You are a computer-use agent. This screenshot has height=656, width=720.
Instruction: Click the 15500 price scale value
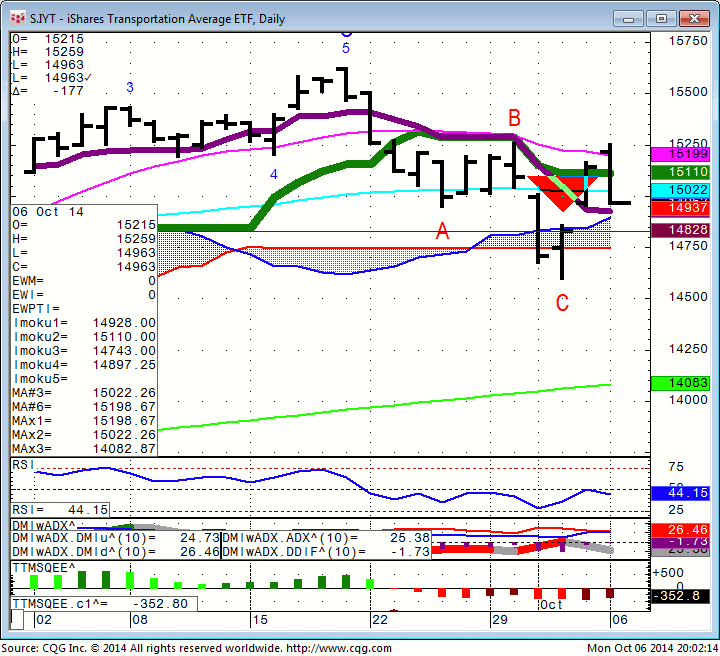[688, 92]
